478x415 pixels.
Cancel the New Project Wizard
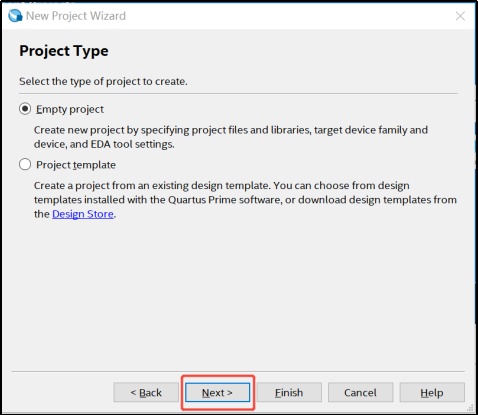click(360, 392)
